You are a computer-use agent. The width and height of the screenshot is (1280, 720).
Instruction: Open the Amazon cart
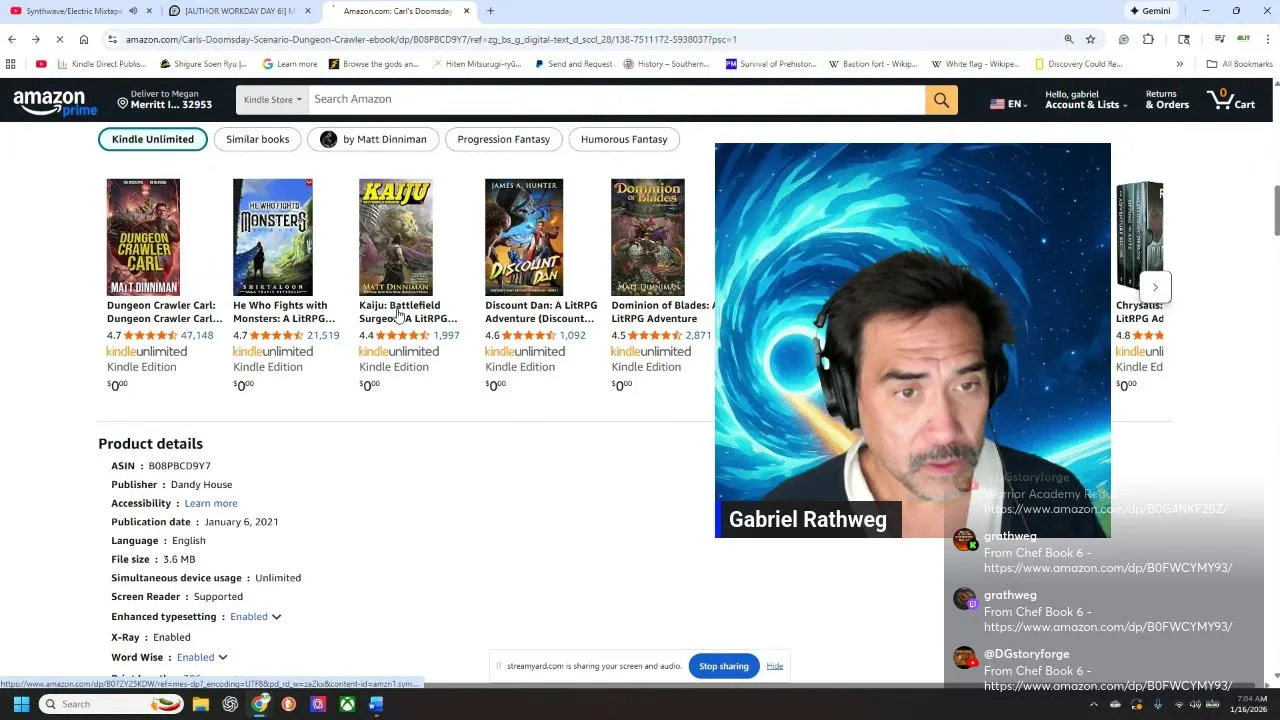tap(1231, 99)
